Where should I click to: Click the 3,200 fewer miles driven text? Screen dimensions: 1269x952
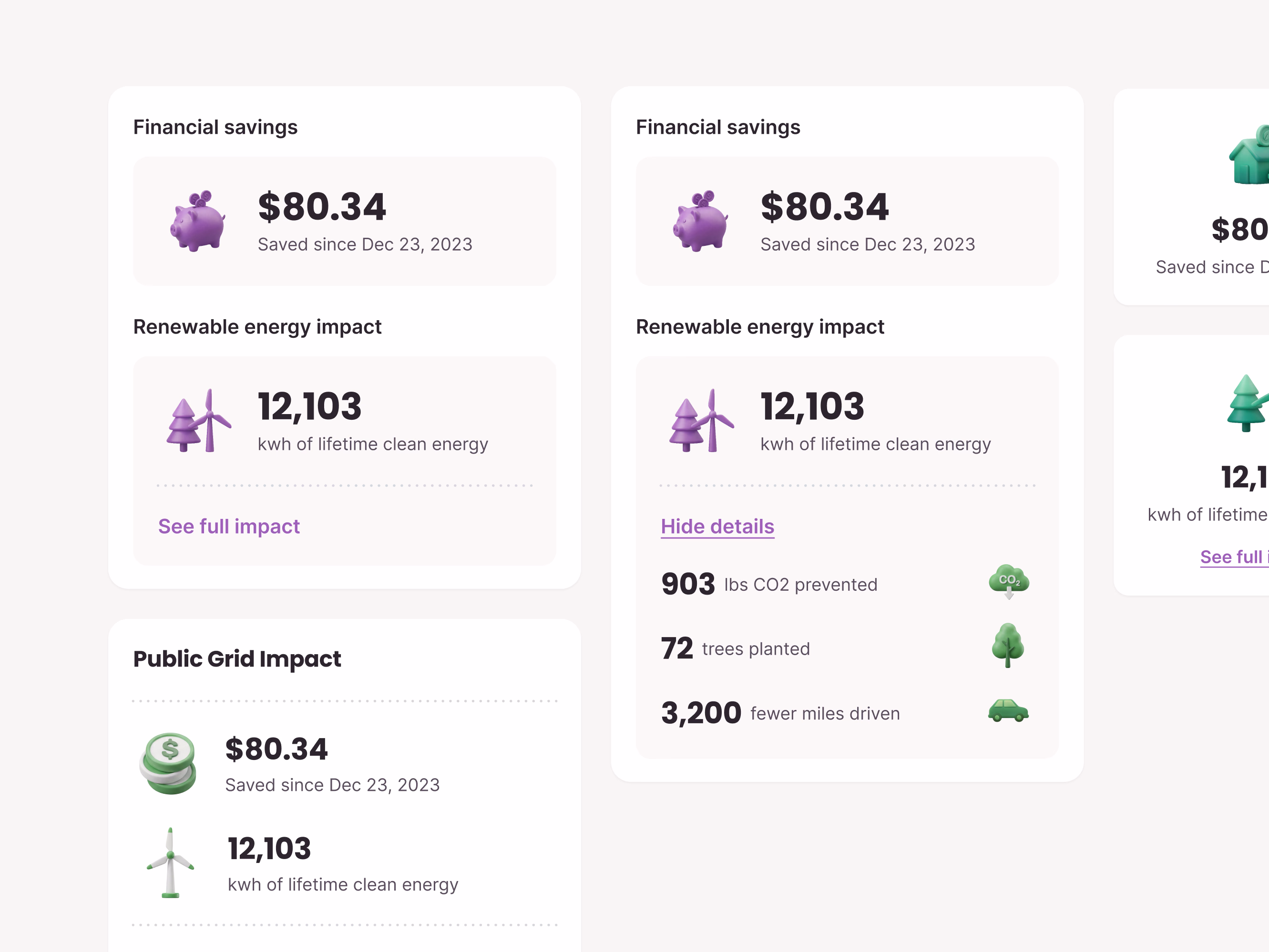(x=780, y=713)
